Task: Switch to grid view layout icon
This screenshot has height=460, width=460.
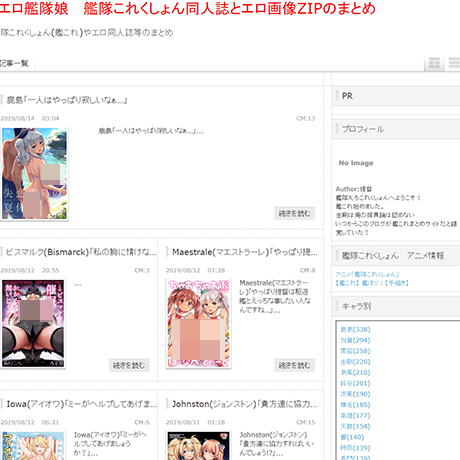Action: tap(434, 63)
